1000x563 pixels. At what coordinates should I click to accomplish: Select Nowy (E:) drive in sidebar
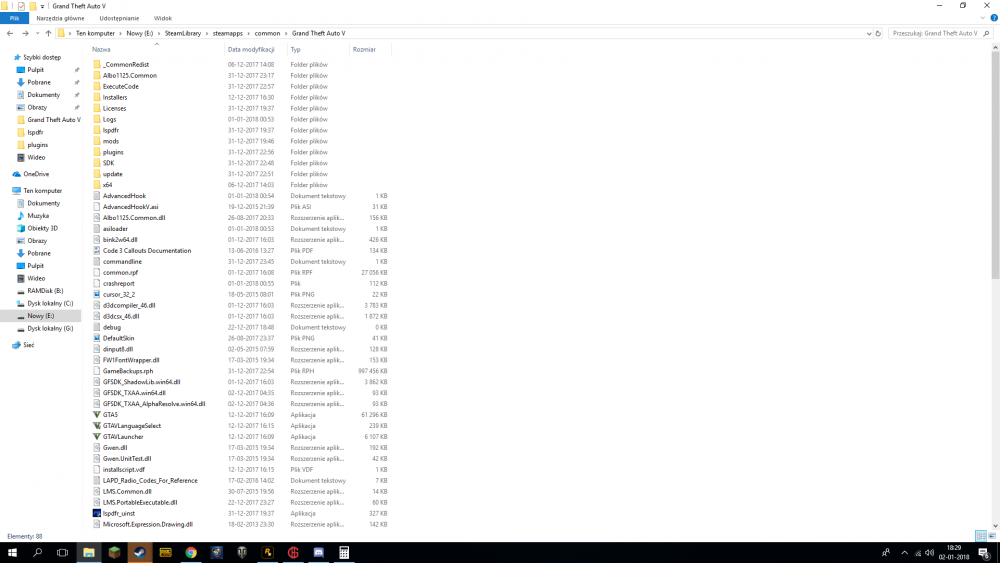coord(40,316)
